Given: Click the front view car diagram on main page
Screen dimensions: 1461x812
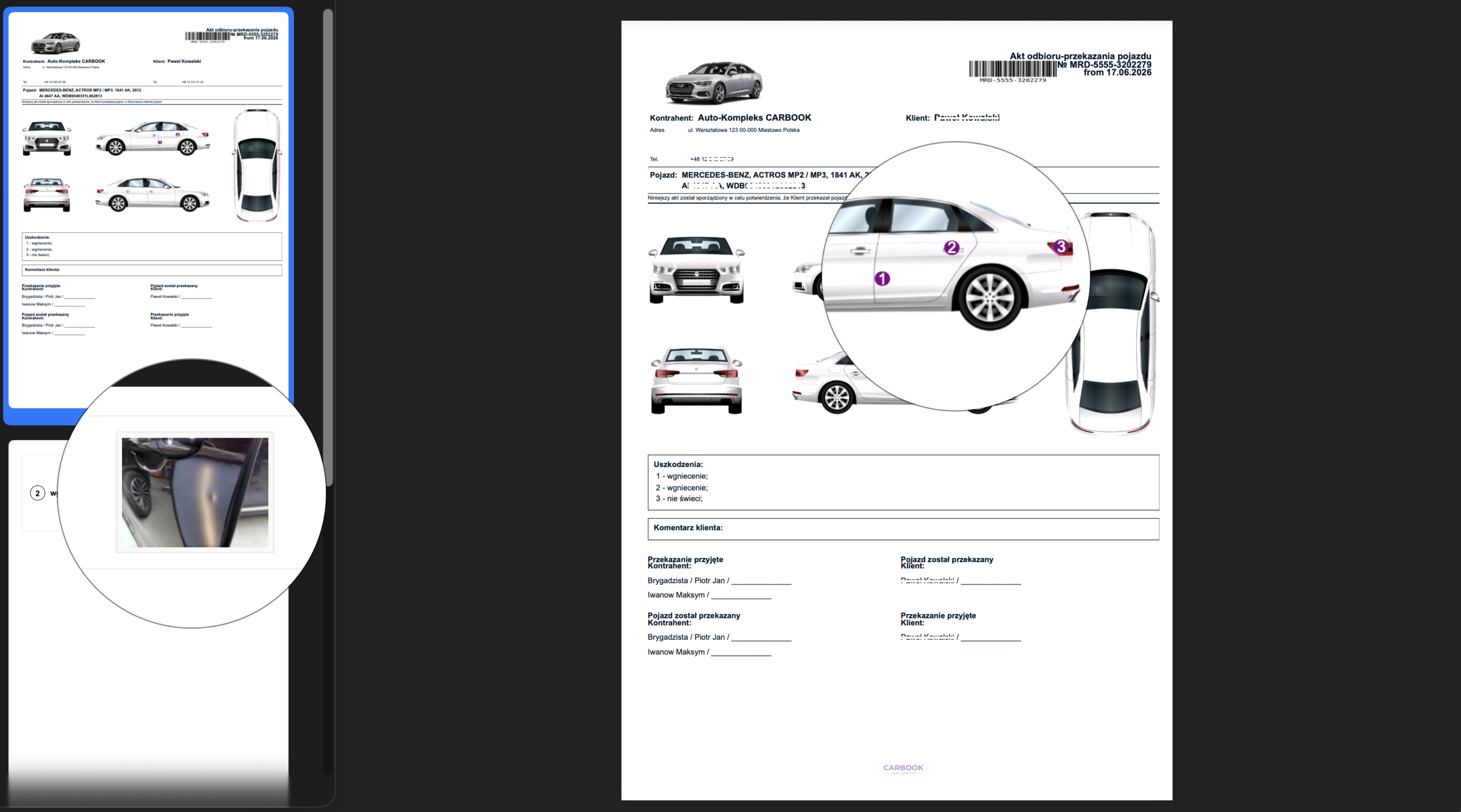Looking at the screenshot, I should (x=697, y=269).
